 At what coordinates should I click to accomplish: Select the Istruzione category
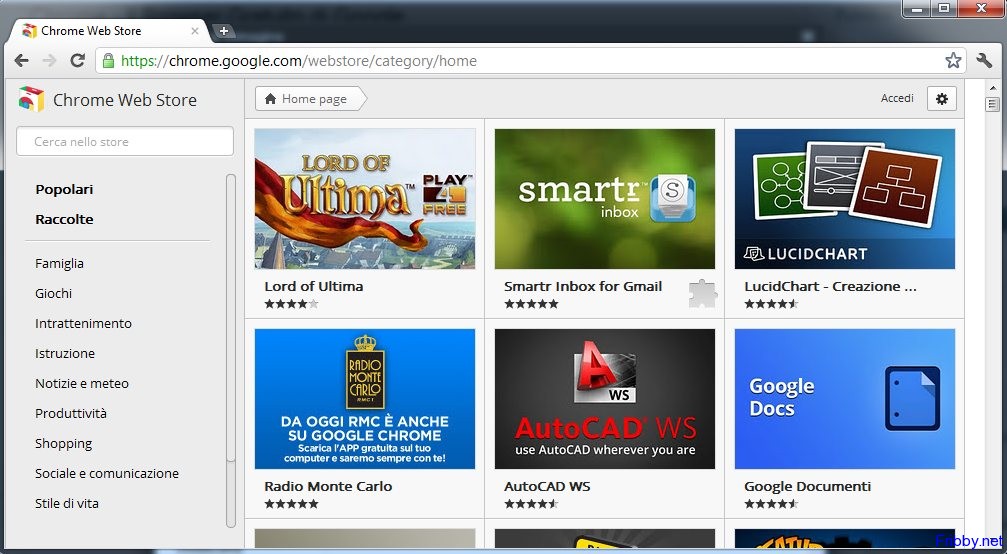tap(65, 354)
